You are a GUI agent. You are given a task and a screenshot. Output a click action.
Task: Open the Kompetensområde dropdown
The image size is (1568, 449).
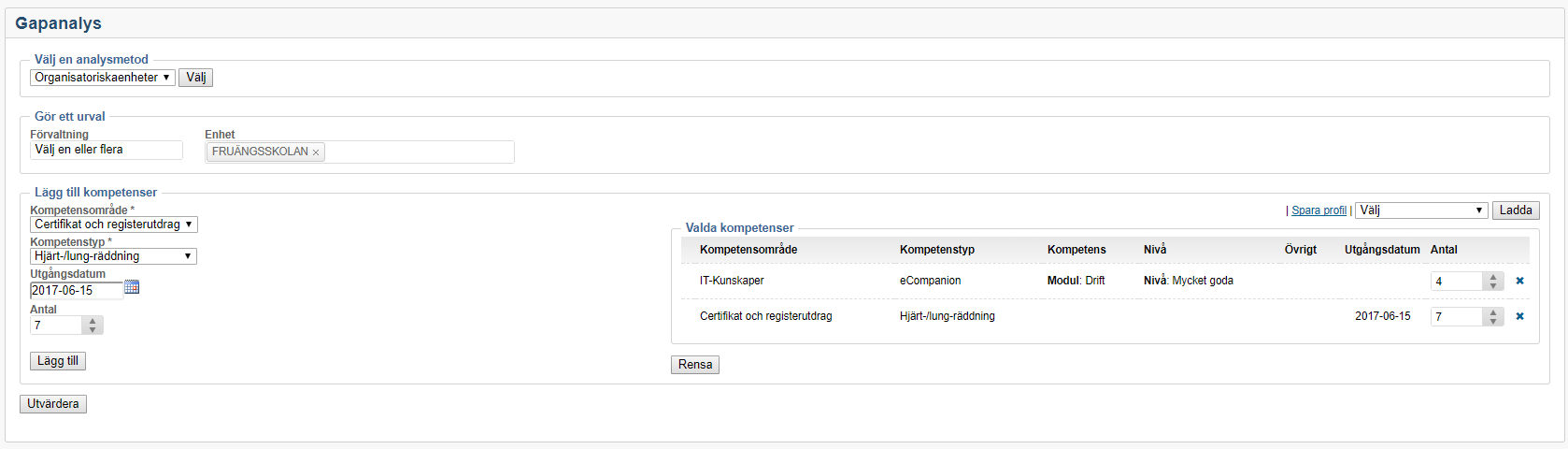pyautogui.click(x=114, y=224)
